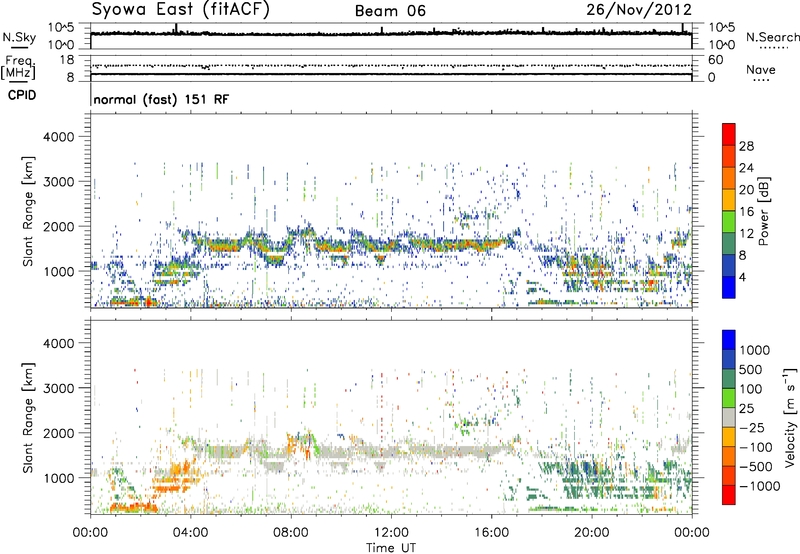Click the '4000' tick on power panel range axis
Screen dimensions: 800x554
[58, 137]
